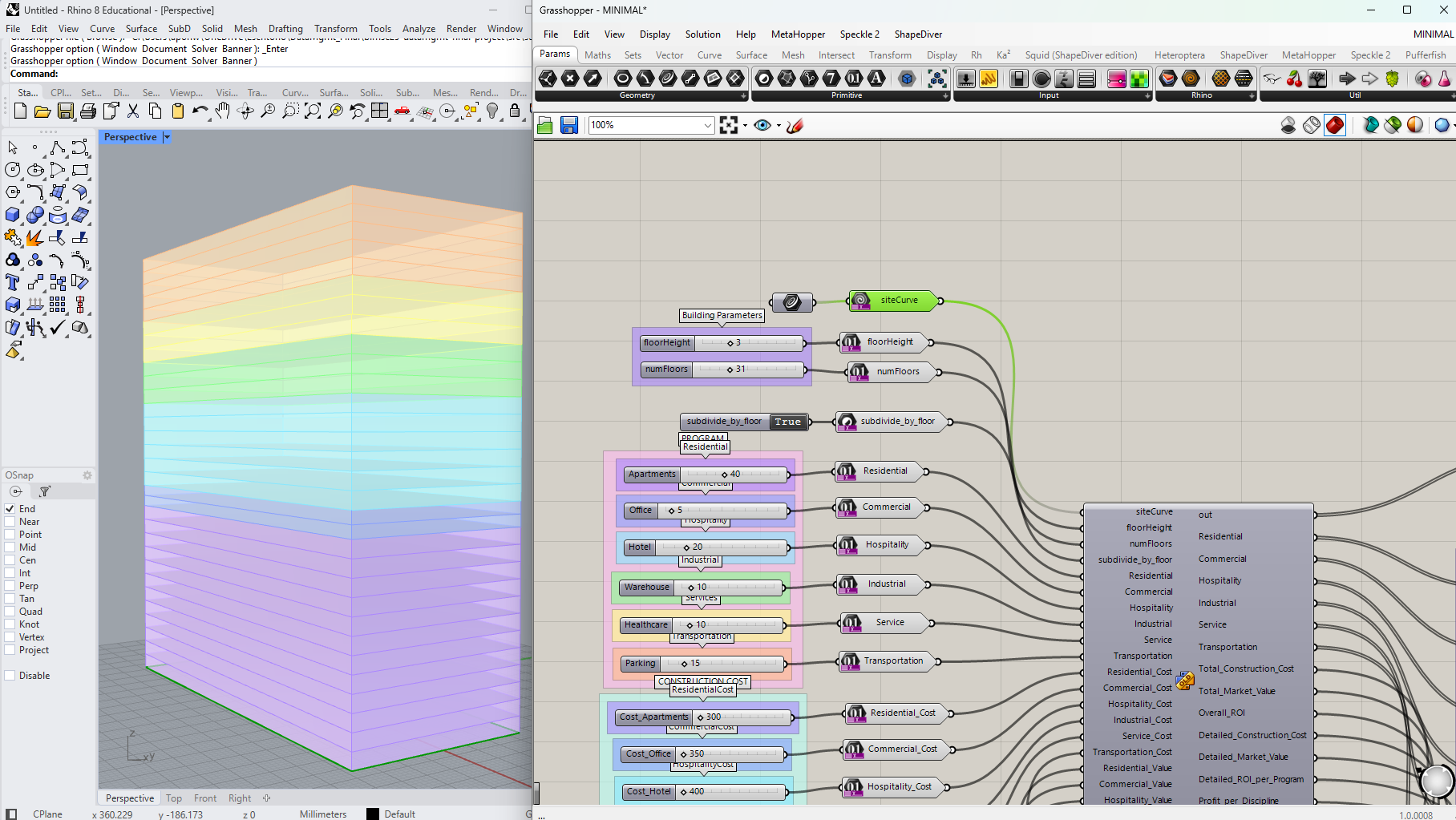Viewport: 1456px width, 820px height.
Task: Click the Number Slider icon in Input panel
Action: pos(967,79)
